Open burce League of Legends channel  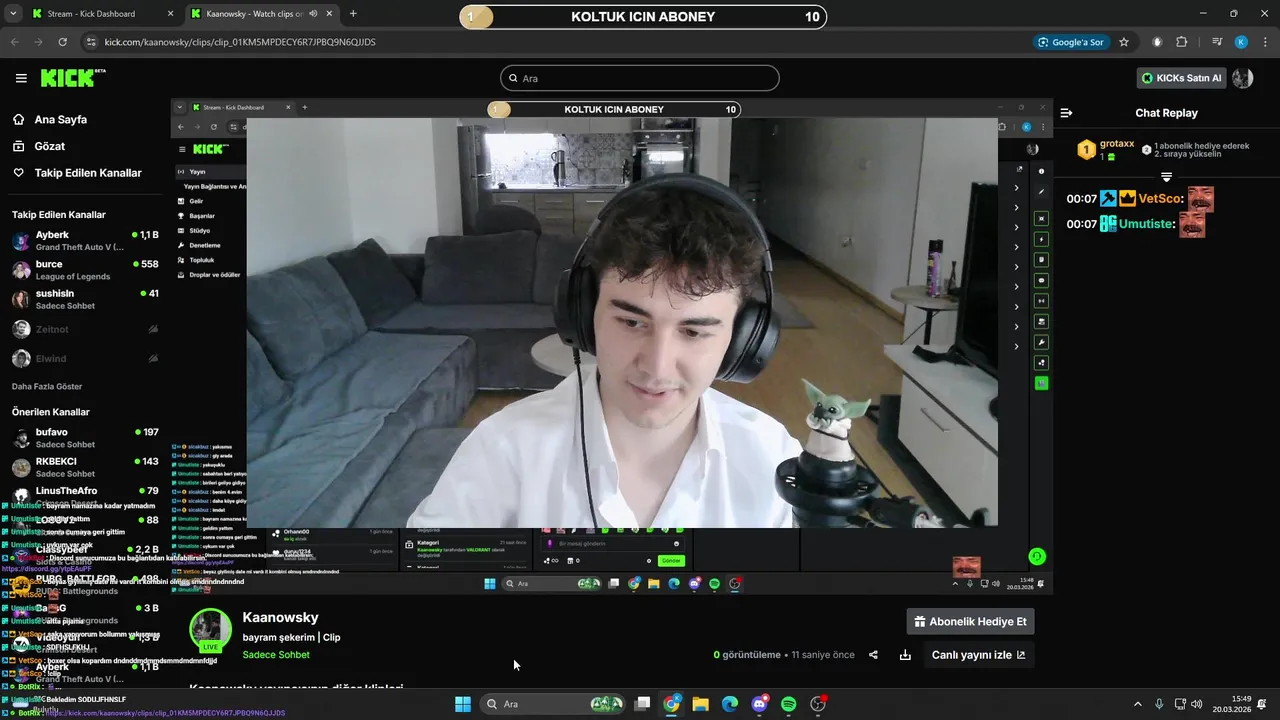[85, 270]
